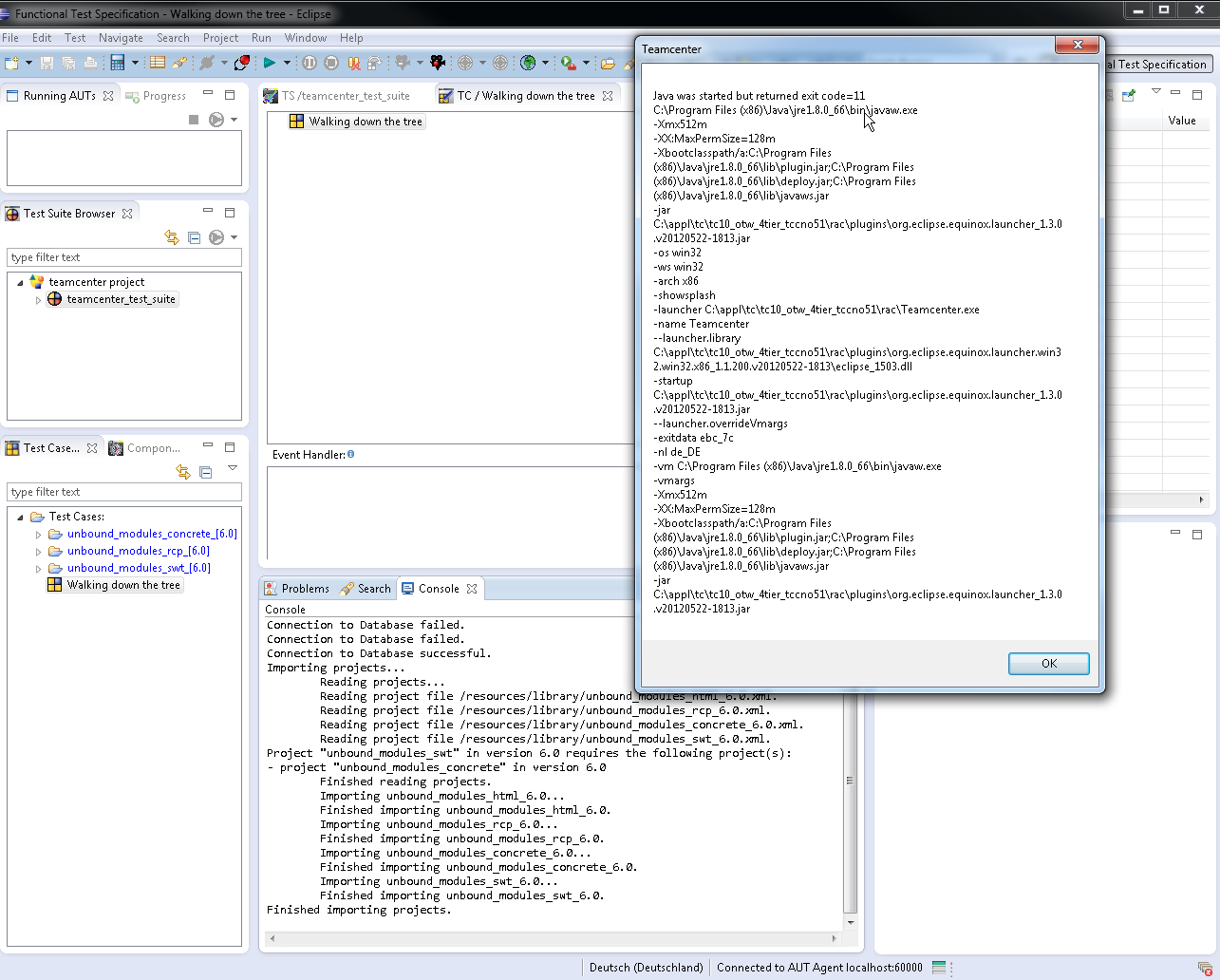Image resolution: width=1220 pixels, height=980 pixels.
Task: Close the TC / Walking down the tree tab
Action: tap(608, 96)
